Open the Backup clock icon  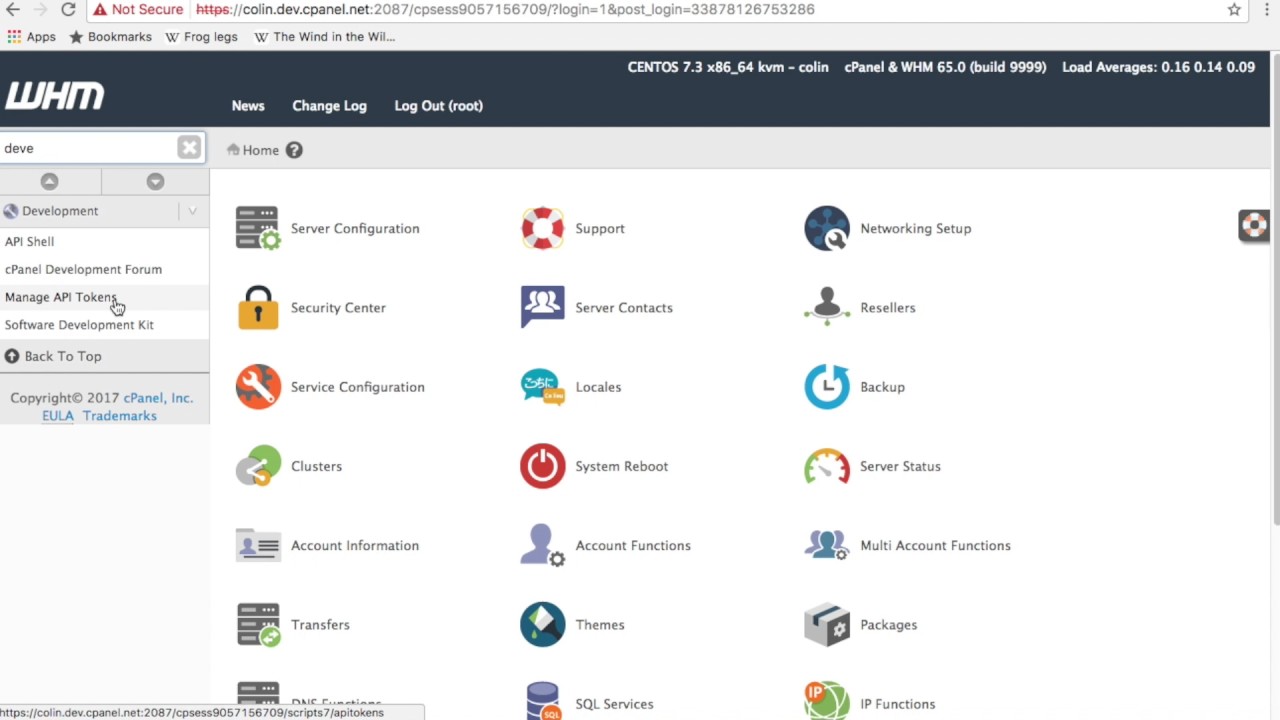point(827,387)
